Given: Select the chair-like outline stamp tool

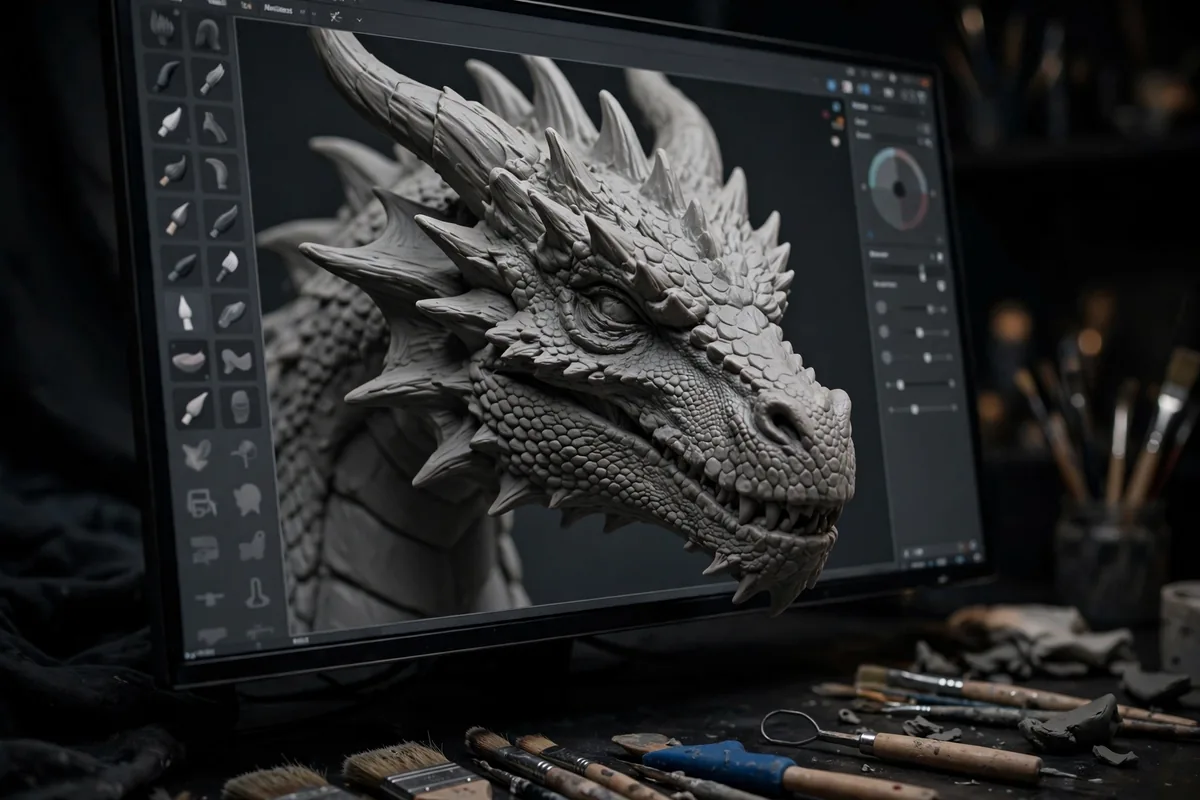Looking at the screenshot, I should [x=201, y=503].
